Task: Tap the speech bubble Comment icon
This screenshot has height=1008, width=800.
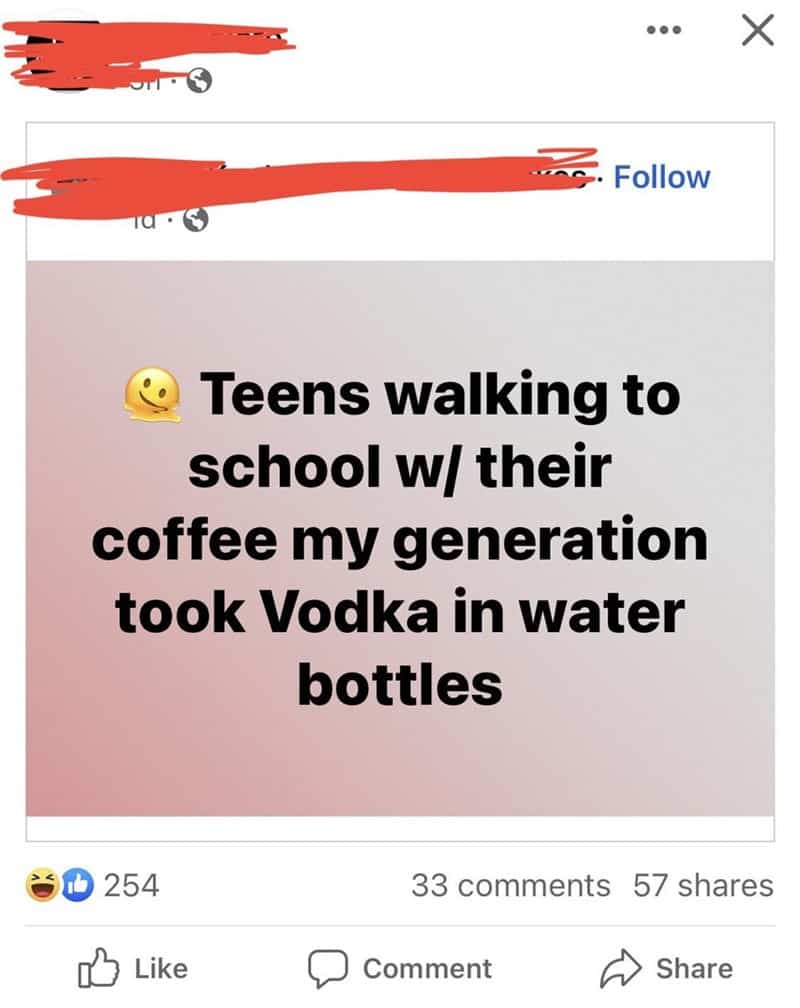Action: [328, 968]
